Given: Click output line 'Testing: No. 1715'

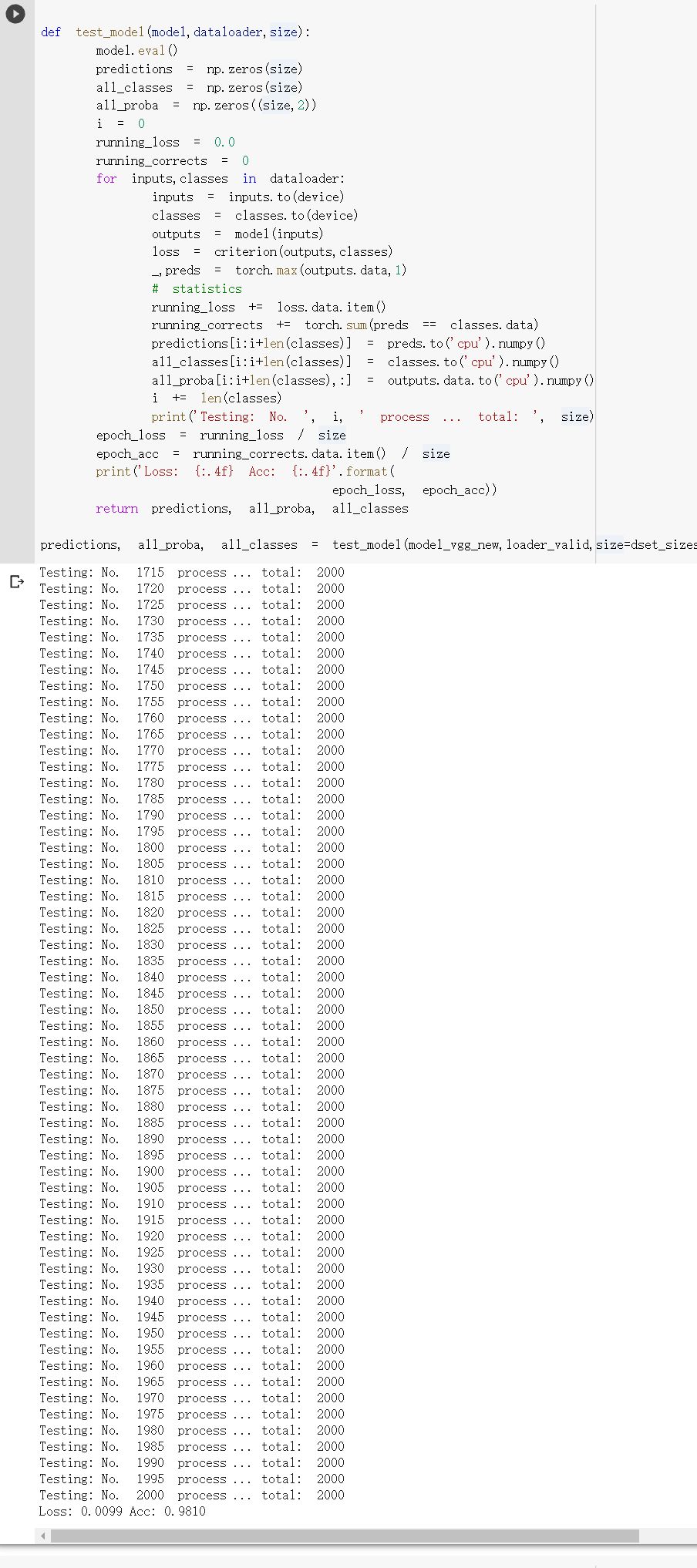Looking at the screenshot, I should [x=192, y=573].
